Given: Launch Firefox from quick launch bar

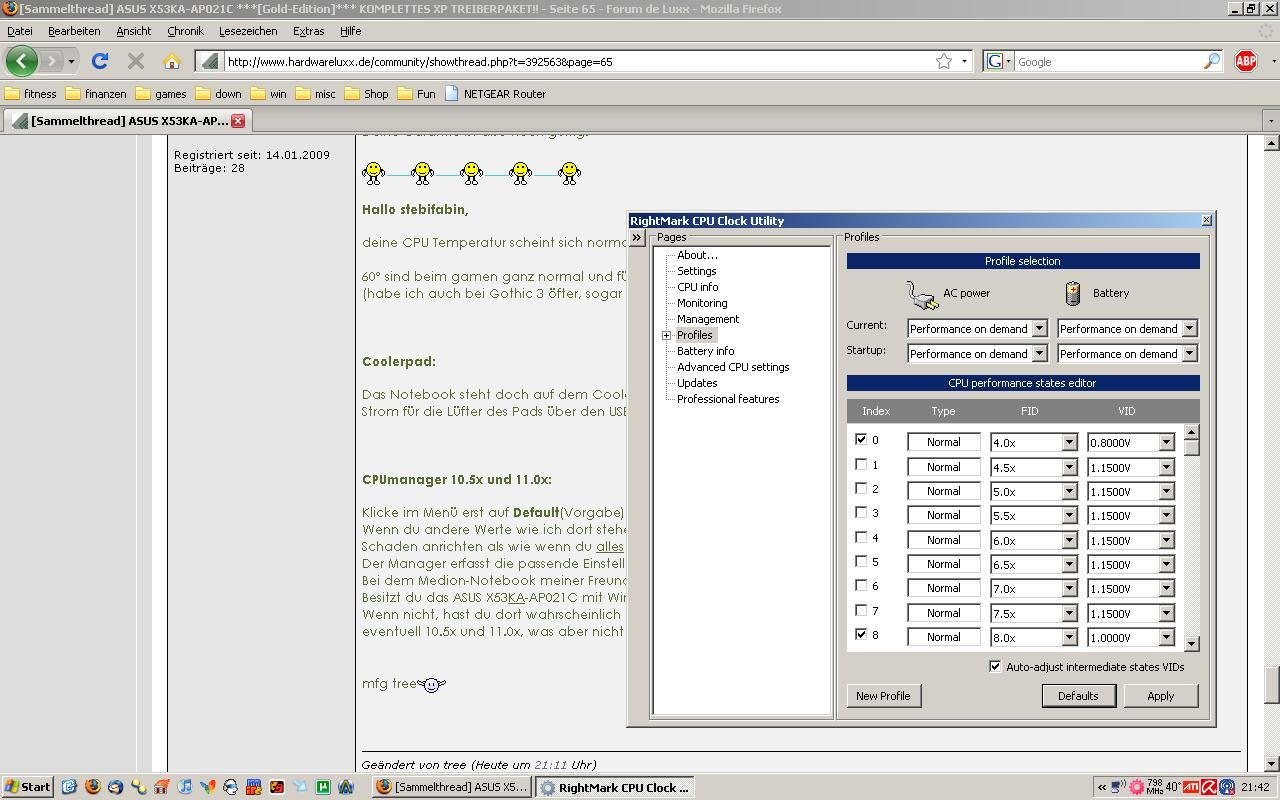Looking at the screenshot, I should pyautogui.click(x=93, y=787).
